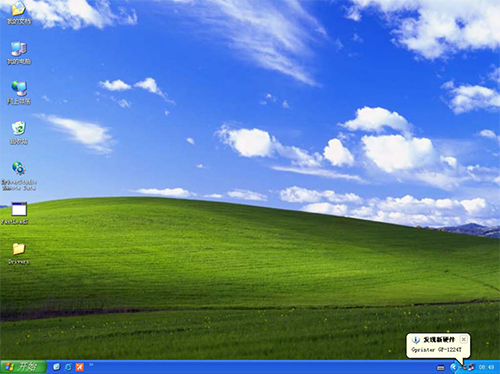Viewport: 500px width, 374px height.
Task: Select the Drivers folder on desktop
Action: pyautogui.click(x=19, y=253)
